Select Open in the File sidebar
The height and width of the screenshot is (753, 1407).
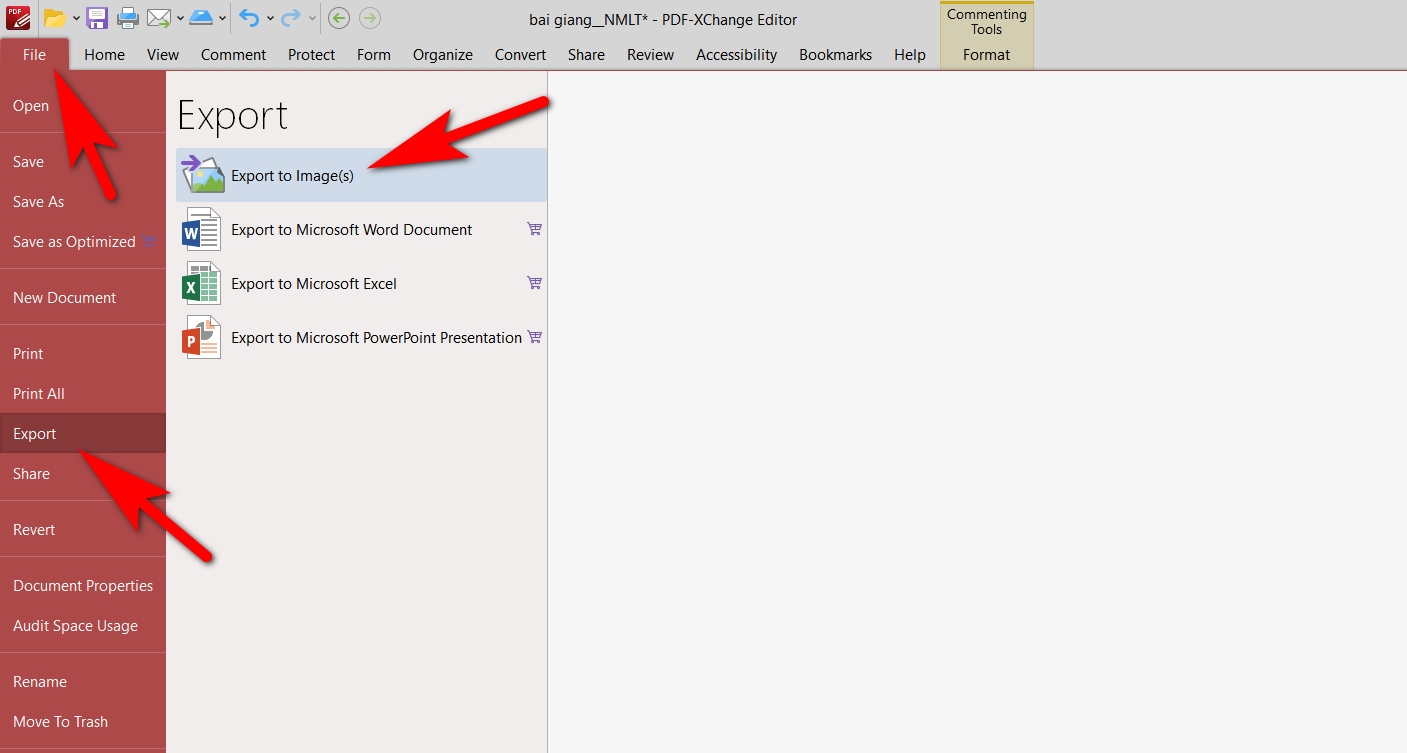coord(83,106)
